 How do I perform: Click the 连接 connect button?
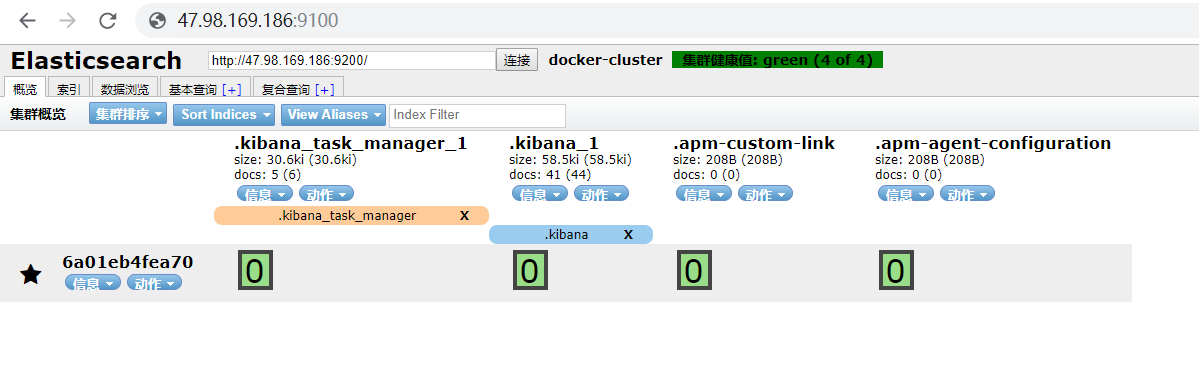point(517,60)
